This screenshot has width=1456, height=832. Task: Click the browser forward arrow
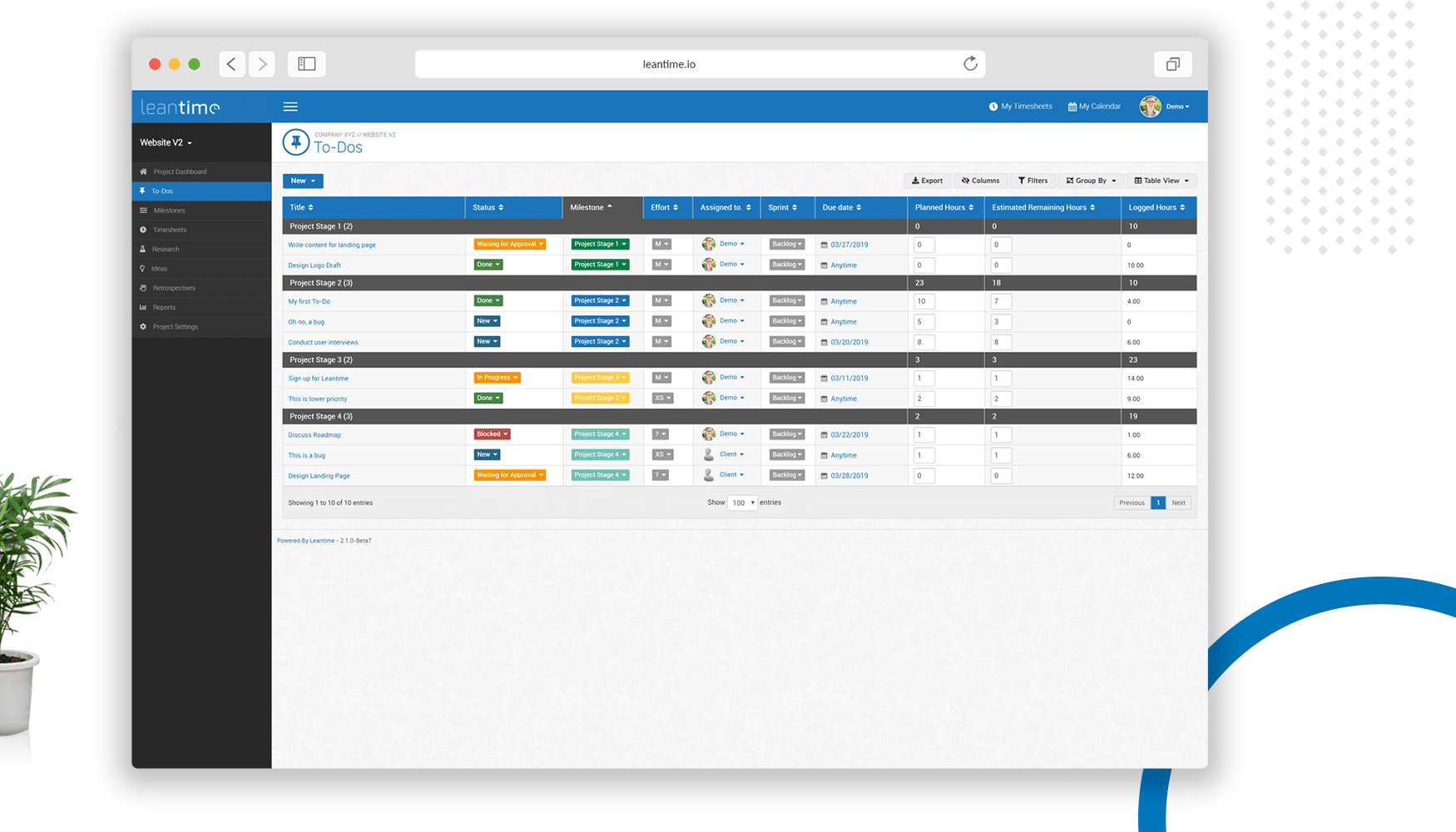(262, 64)
